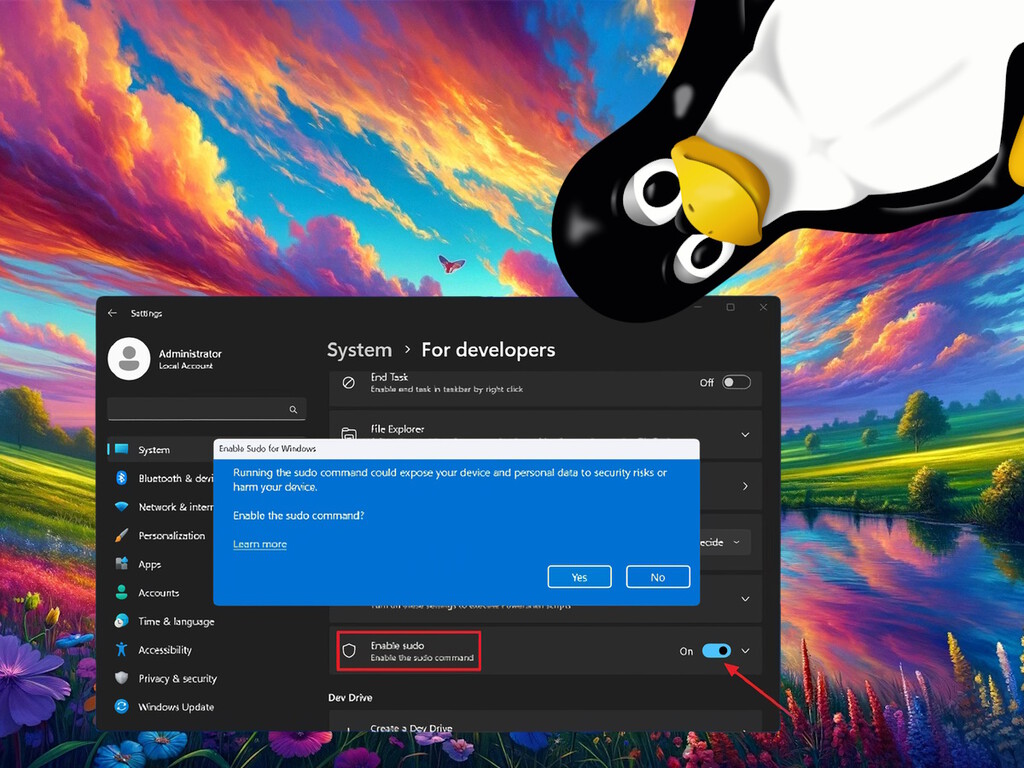Screen dimensions: 1024x768
Task: Click the Windows Update sync icon
Action: [122, 707]
